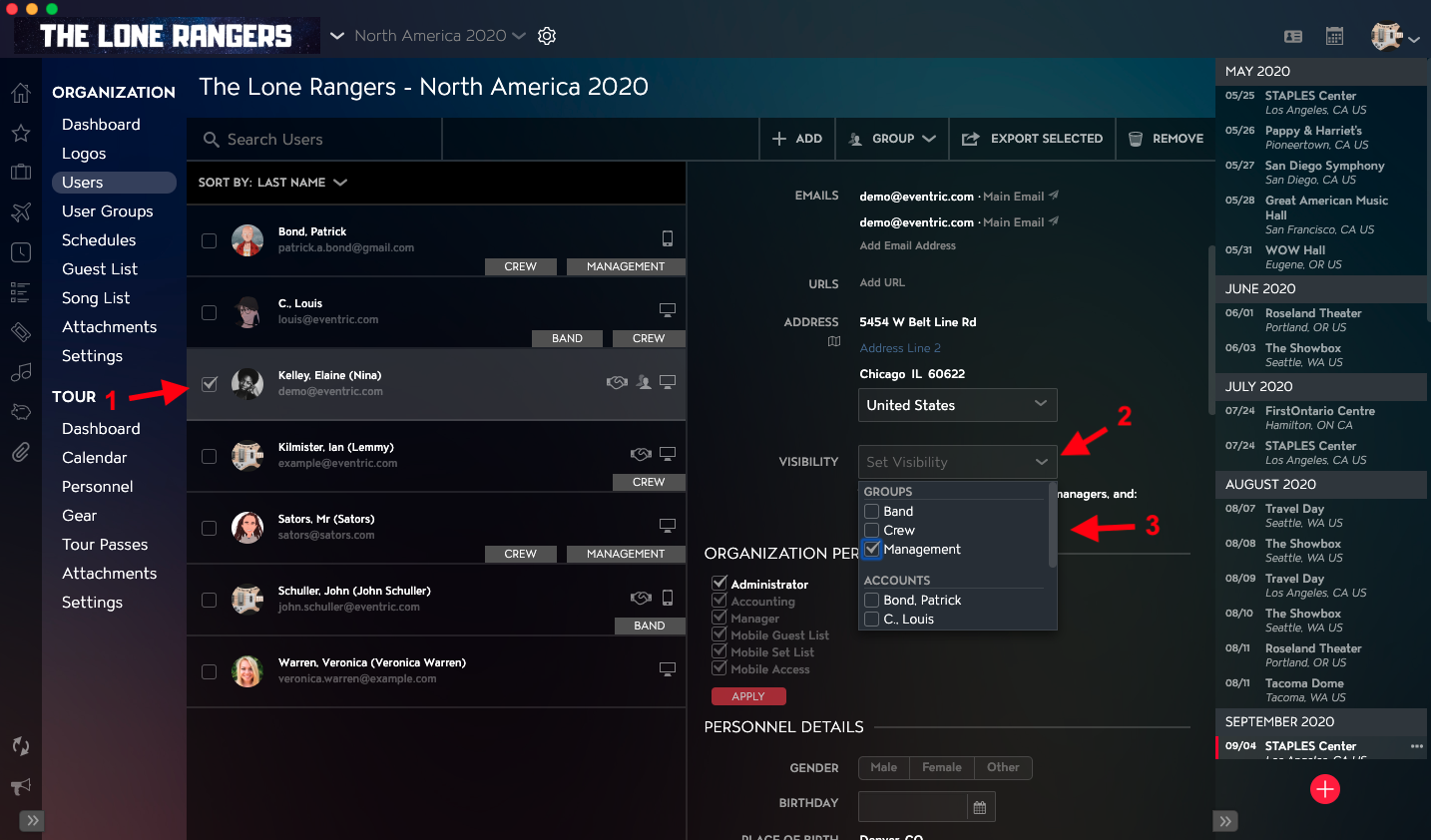Open the United States country dropdown
1431x840 pixels.
[957, 405]
